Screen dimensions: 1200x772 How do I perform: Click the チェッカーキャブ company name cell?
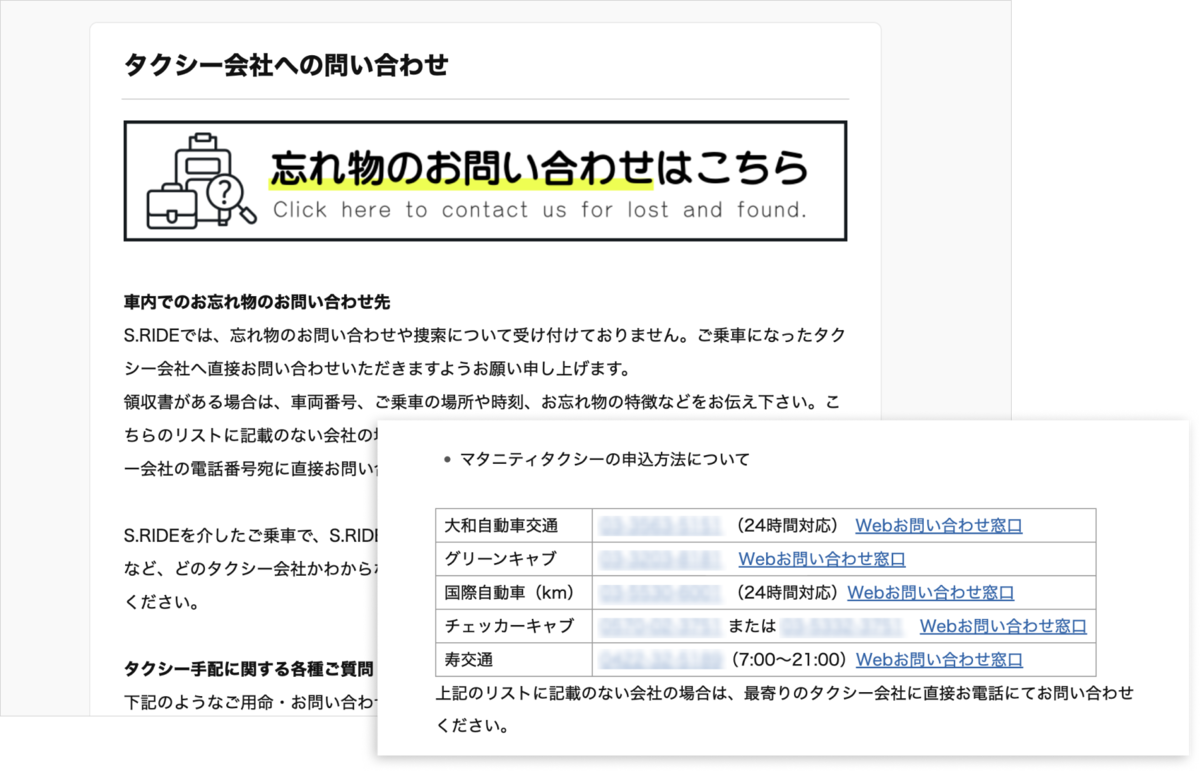(x=514, y=626)
